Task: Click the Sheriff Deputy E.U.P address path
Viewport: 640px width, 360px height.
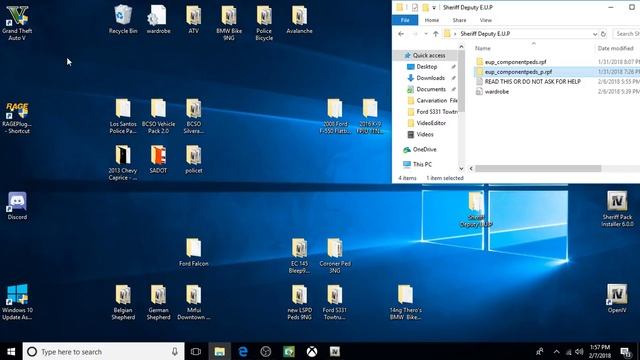Action: tap(485, 34)
